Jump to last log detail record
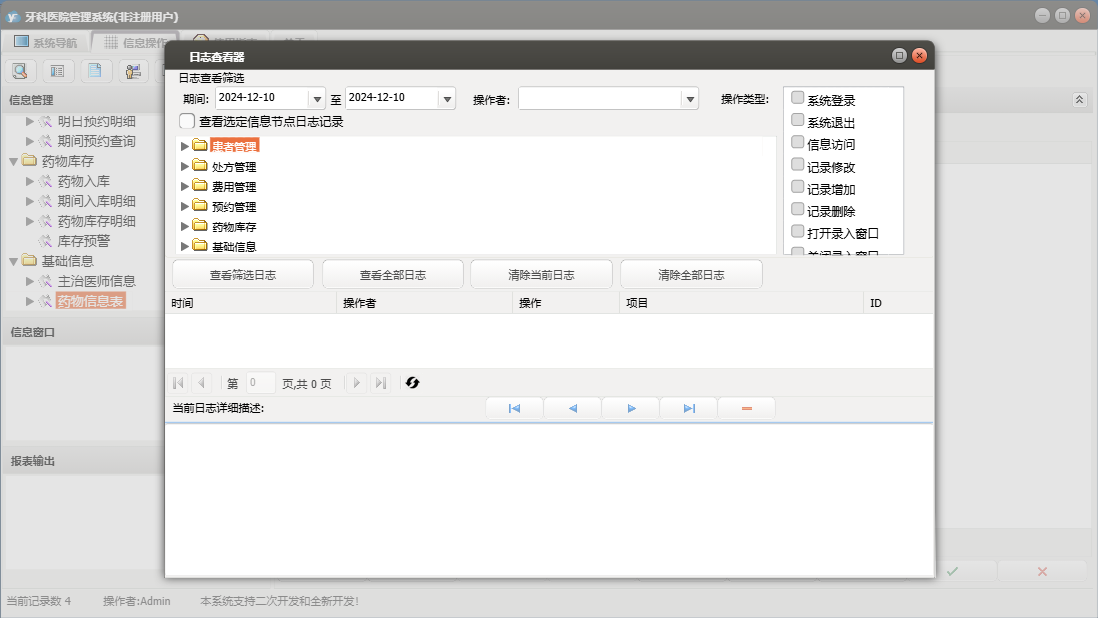 tap(689, 409)
